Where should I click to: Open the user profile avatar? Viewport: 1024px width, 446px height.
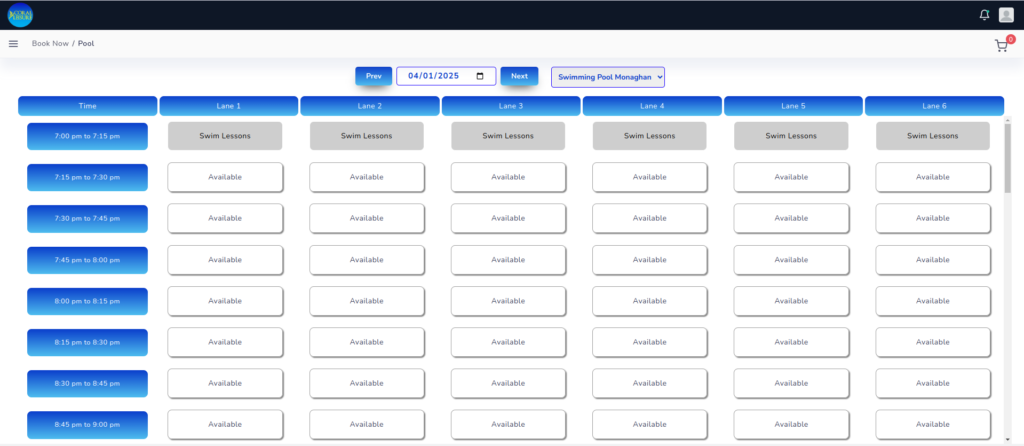pyautogui.click(x=1006, y=14)
